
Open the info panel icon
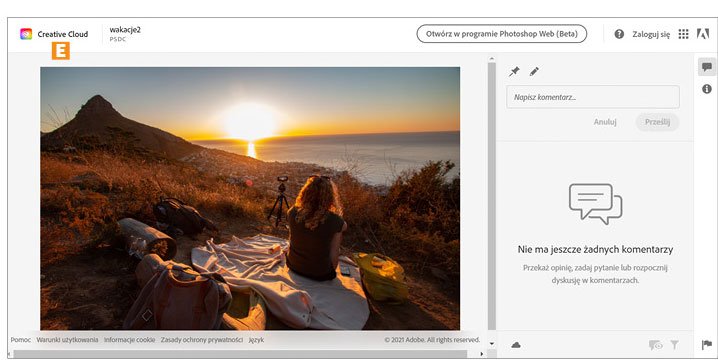click(707, 89)
